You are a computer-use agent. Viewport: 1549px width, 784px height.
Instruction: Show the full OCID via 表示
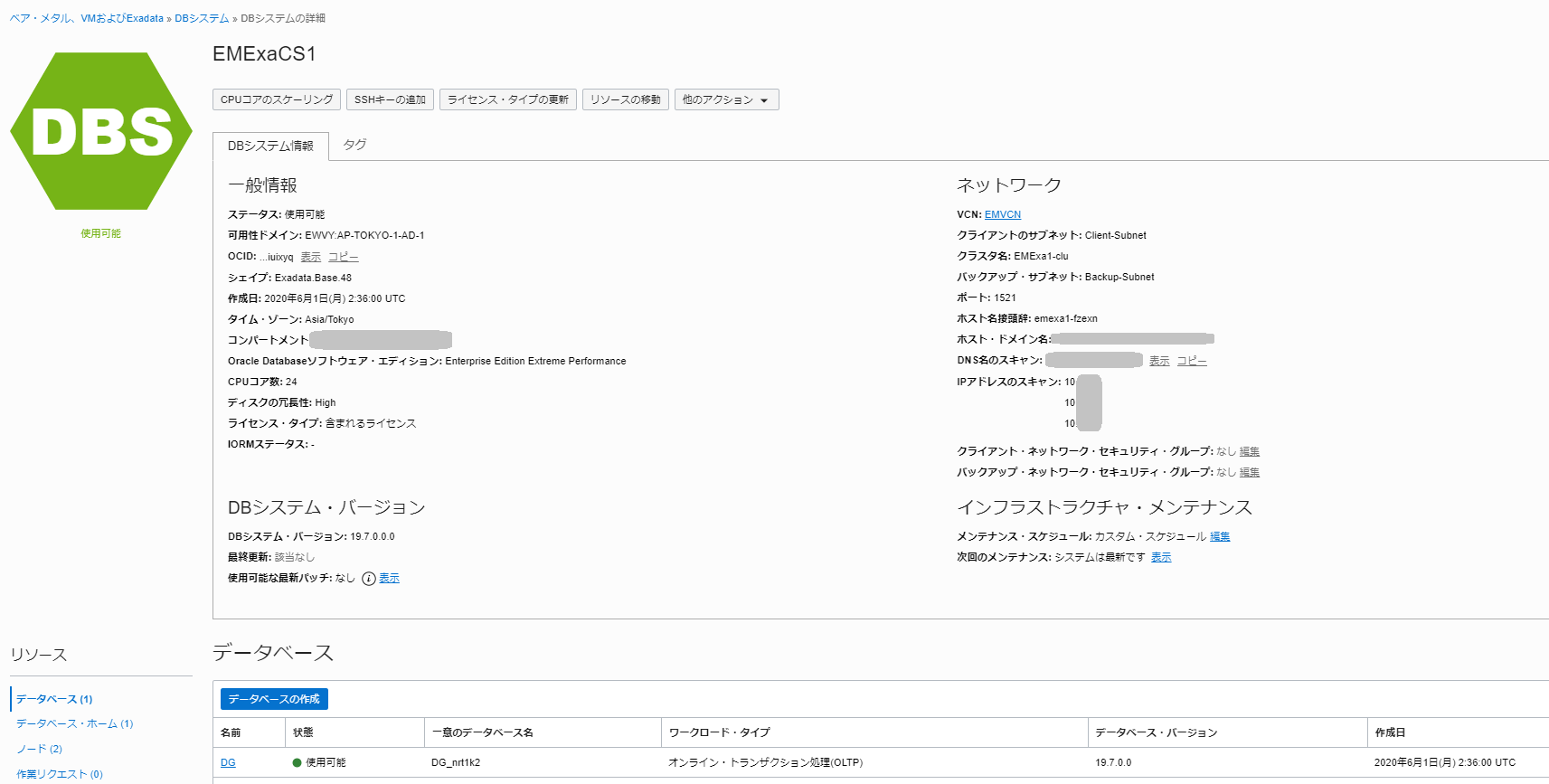pos(311,257)
